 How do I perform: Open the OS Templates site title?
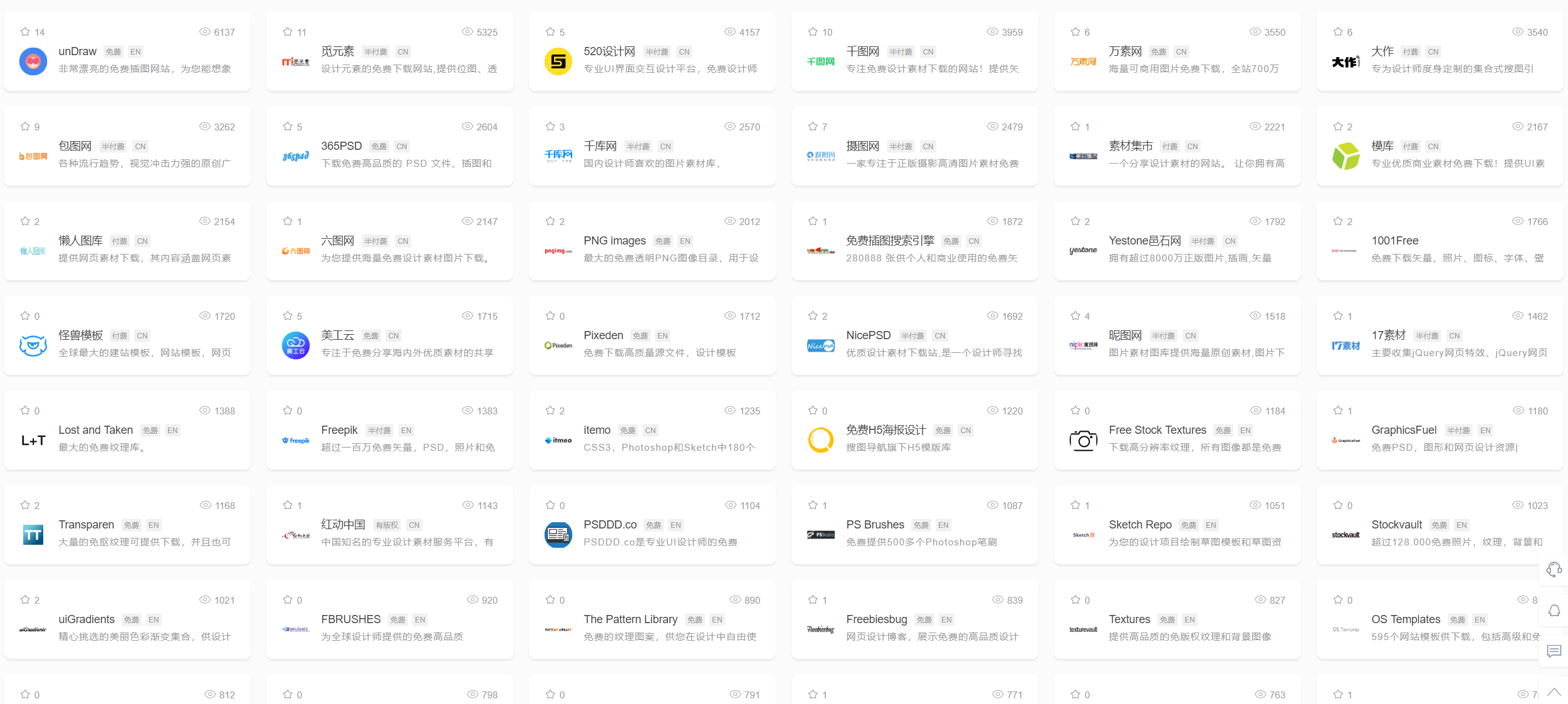click(x=1406, y=619)
